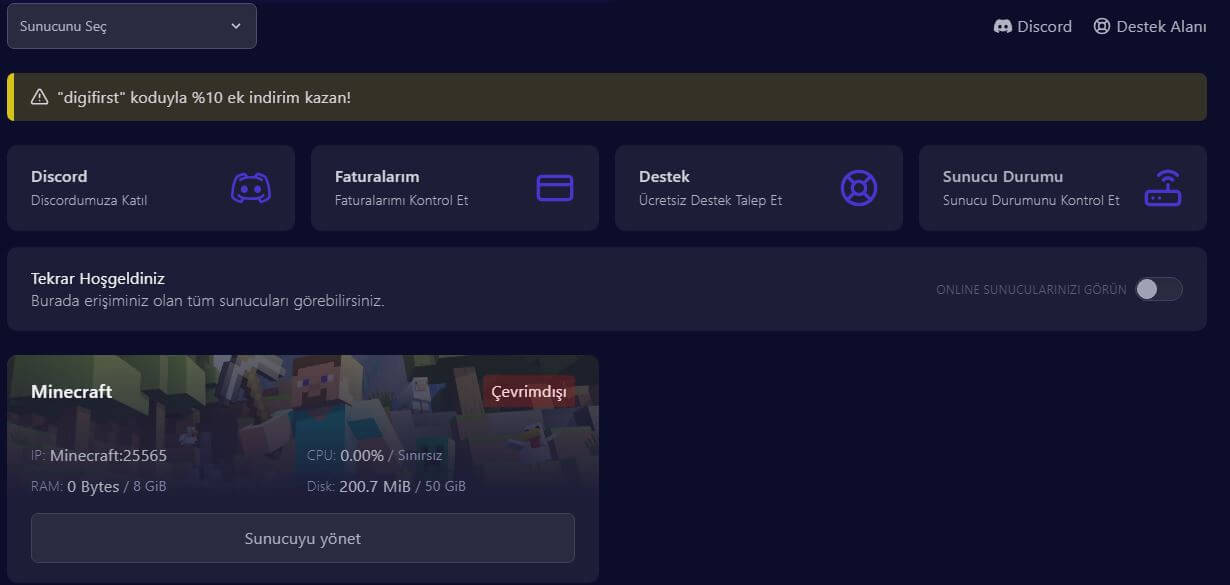The image size is (1230, 585).
Task: Expand the chevron arrow in Sunucunu Seç
Action: [236, 26]
